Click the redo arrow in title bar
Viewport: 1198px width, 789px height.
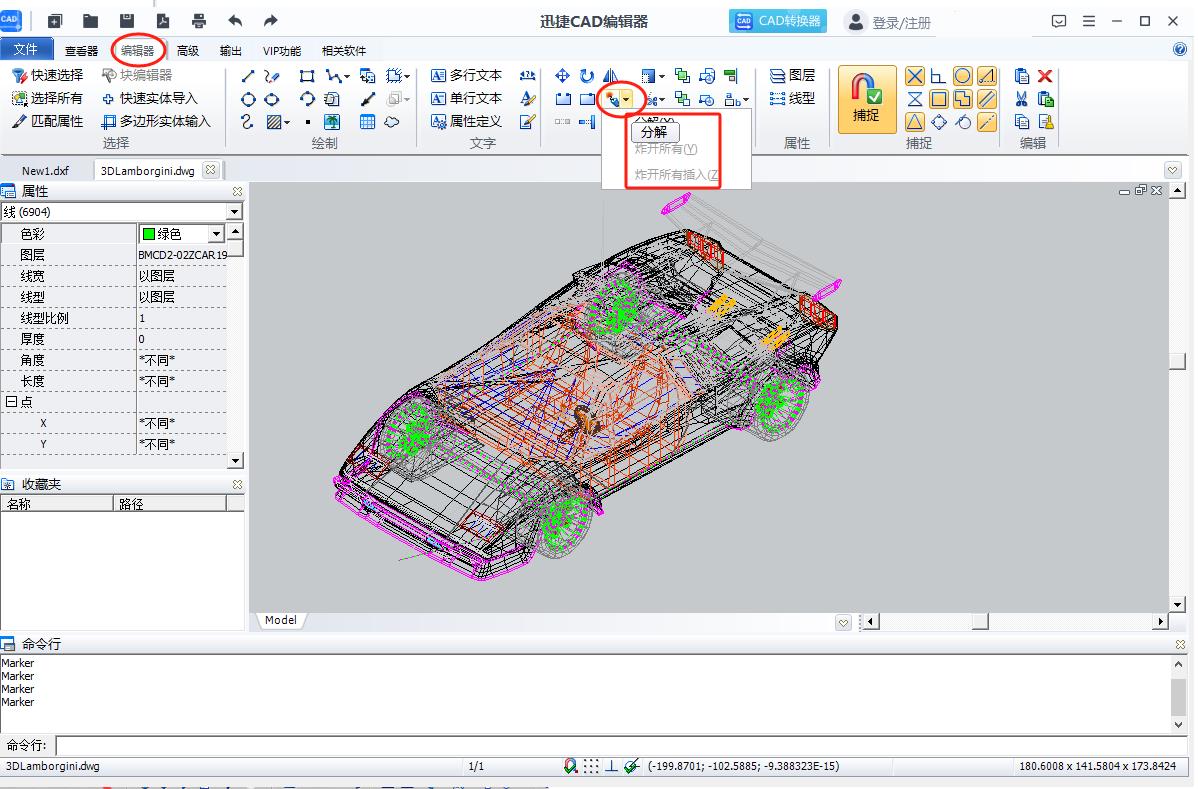(x=270, y=21)
